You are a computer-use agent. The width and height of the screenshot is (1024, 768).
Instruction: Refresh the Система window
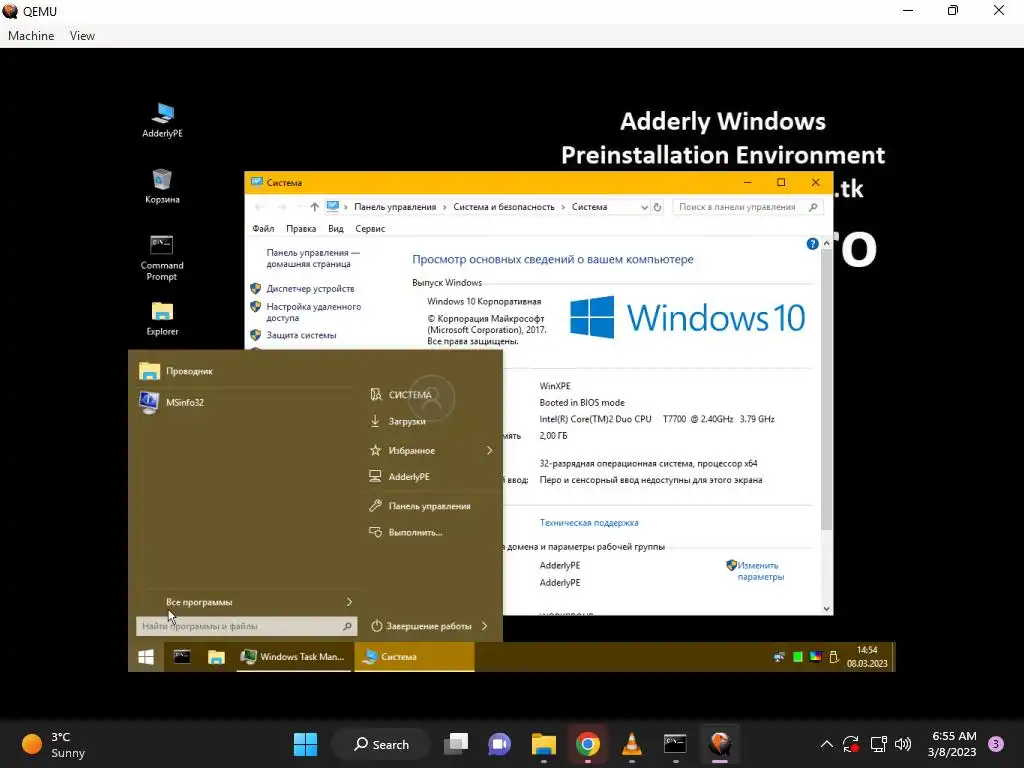click(657, 207)
